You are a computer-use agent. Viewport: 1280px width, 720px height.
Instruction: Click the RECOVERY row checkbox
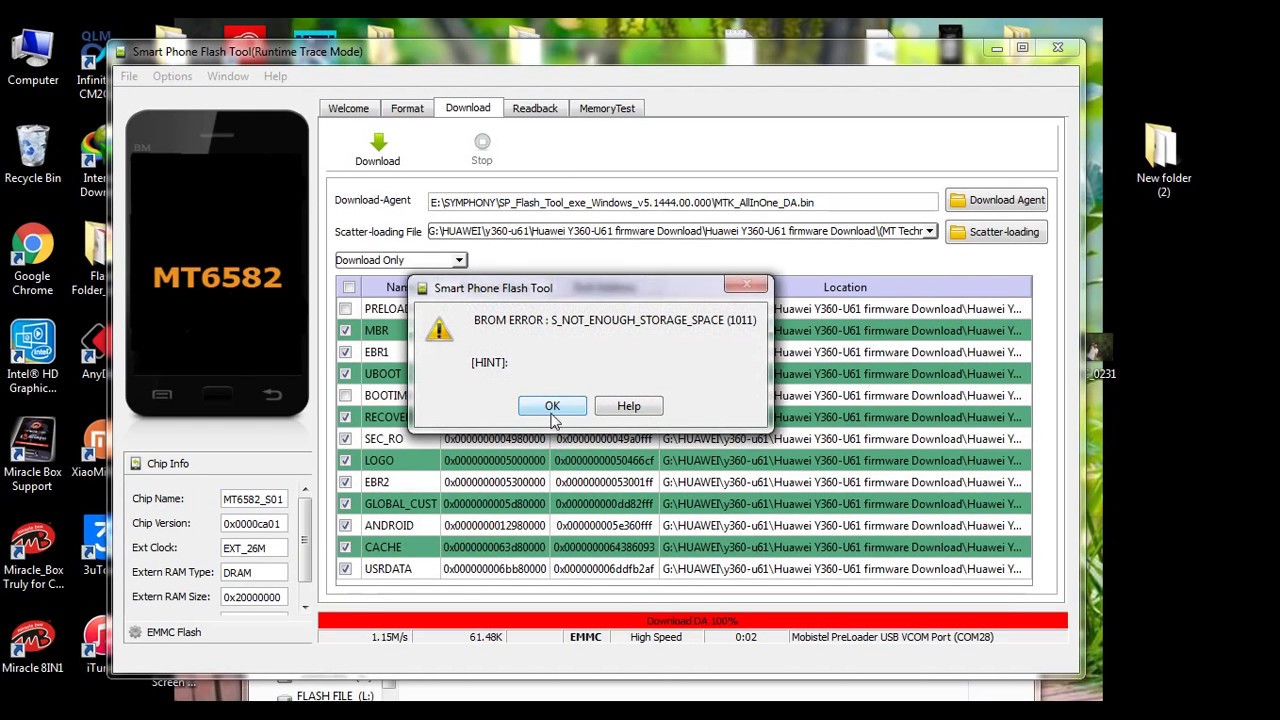tap(345, 417)
